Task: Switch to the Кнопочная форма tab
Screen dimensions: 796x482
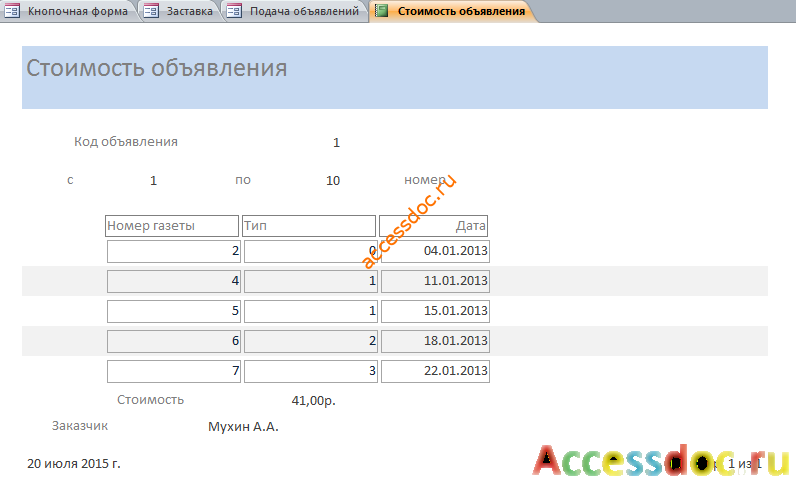Action: point(69,11)
